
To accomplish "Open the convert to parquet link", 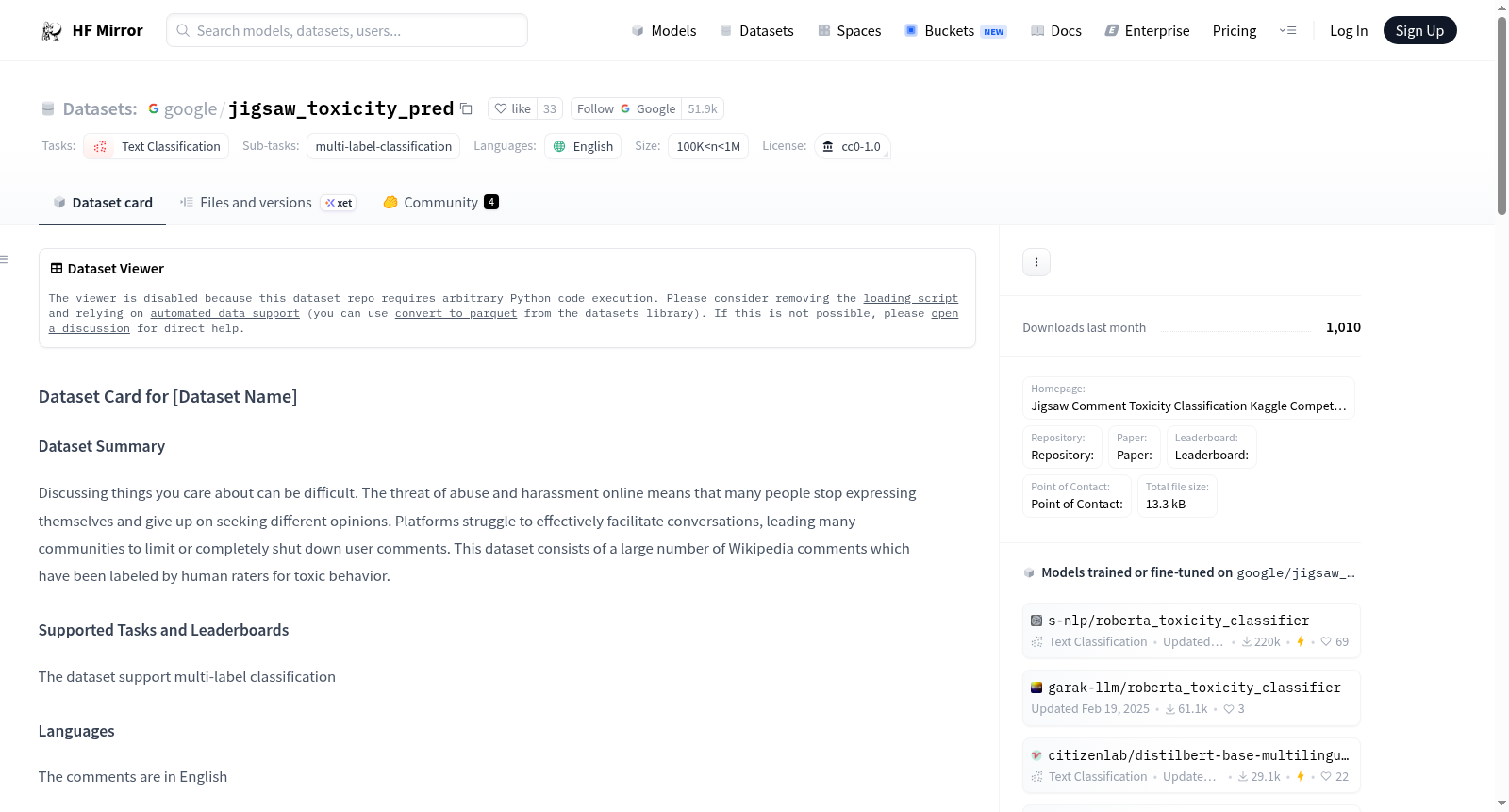I will tap(456, 313).
